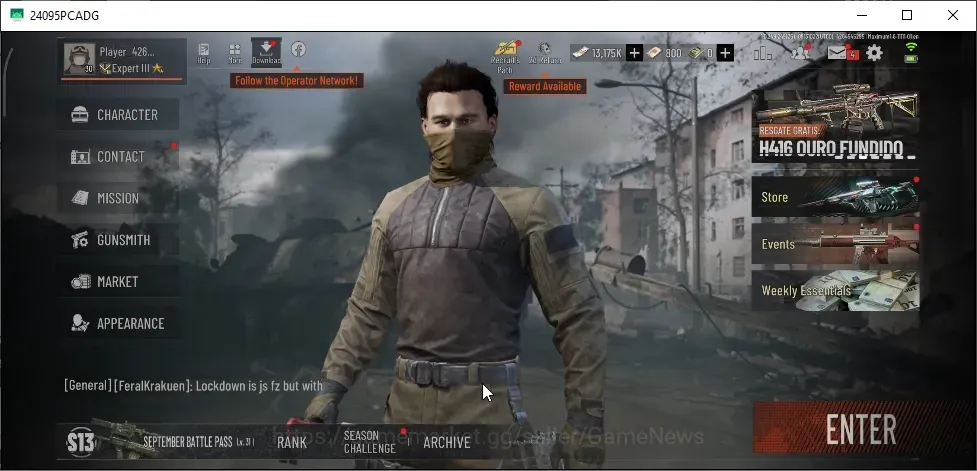977x471 pixels.
Task: Open settings gear icon
Action: (874, 53)
